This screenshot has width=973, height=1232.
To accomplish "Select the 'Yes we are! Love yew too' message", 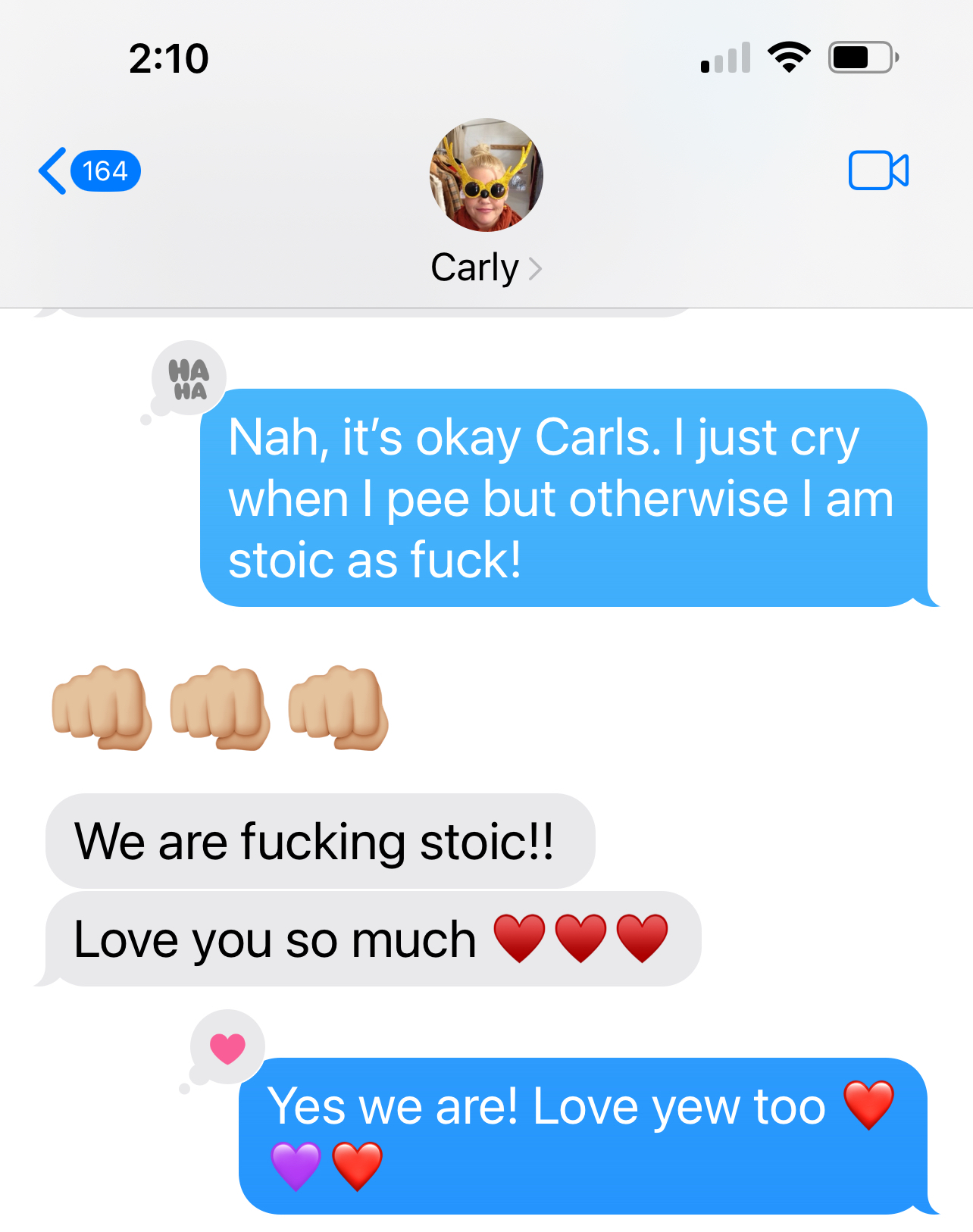I will click(x=583, y=1136).
